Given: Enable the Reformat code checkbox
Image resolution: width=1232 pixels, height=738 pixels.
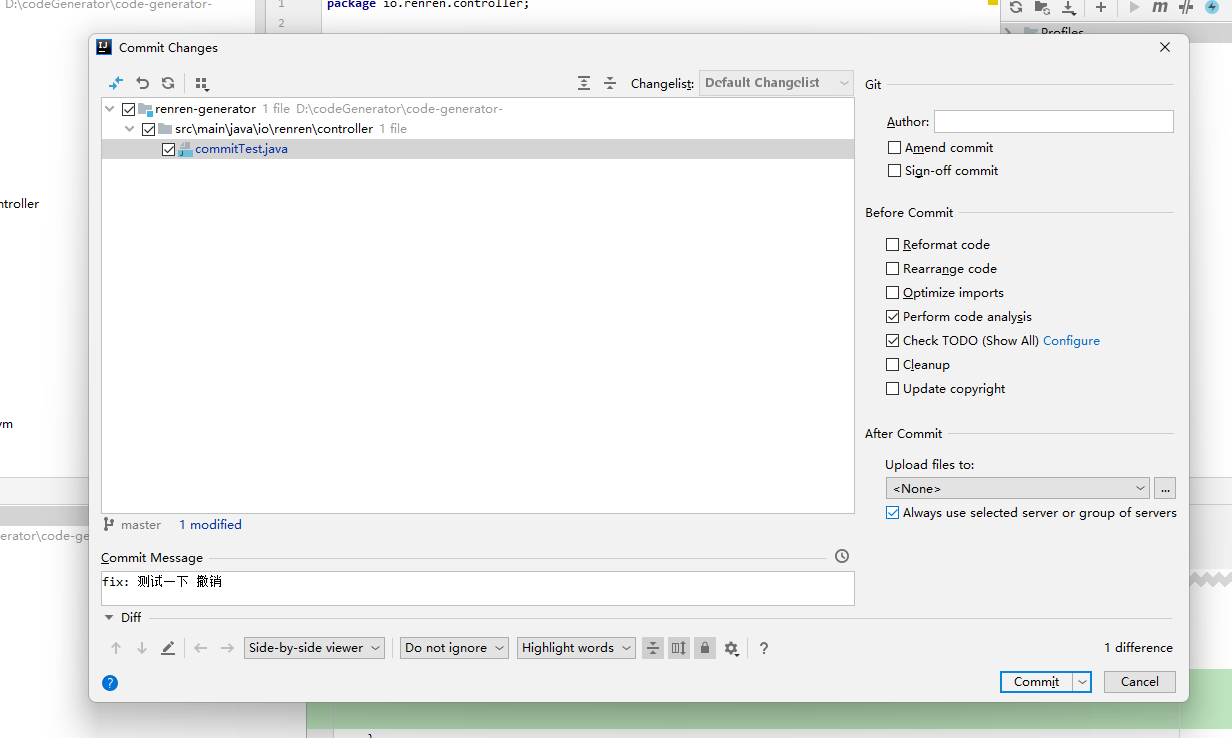Looking at the screenshot, I should click(892, 244).
